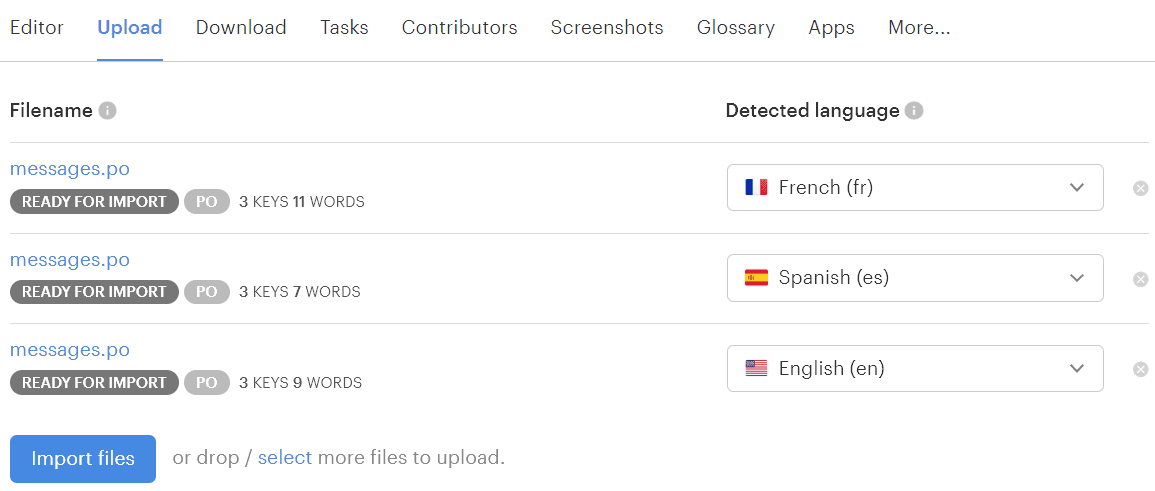Expand the More... menu

(919, 28)
